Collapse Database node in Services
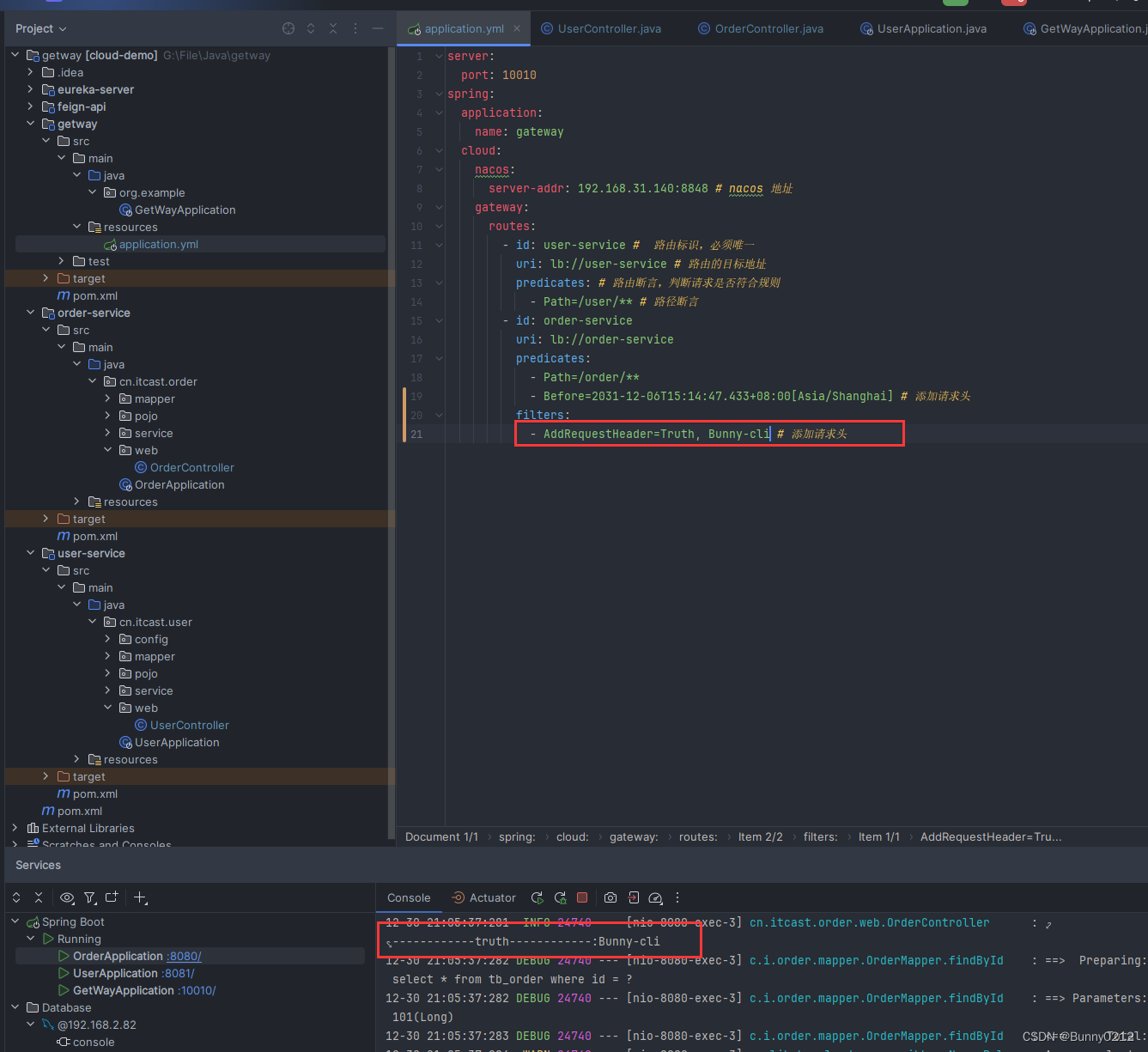Image resolution: width=1148 pixels, height=1052 pixels. click(15, 1007)
